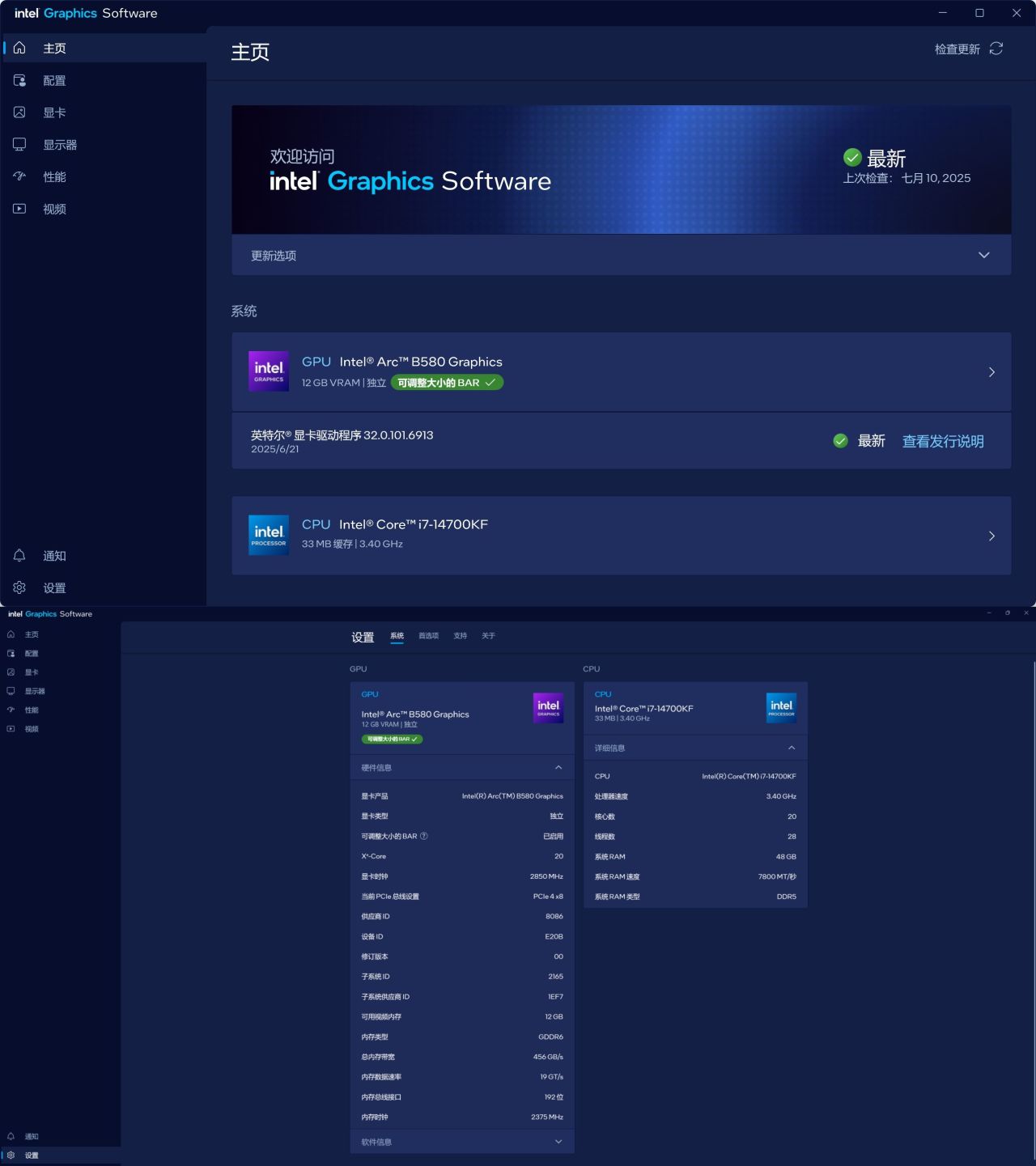
Task: Click the question mark next to 可调整大小的 BAR
Action: pos(424,836)
